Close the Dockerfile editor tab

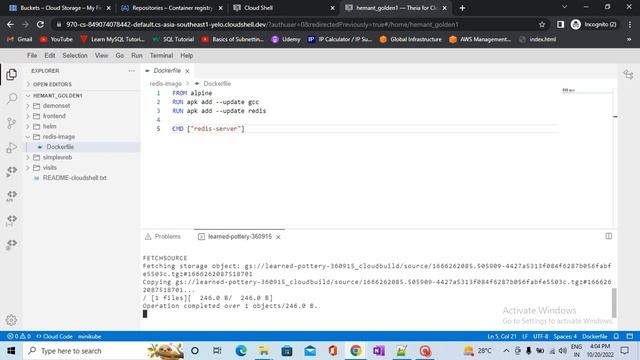pyautogui.click(x=187, y=71)
